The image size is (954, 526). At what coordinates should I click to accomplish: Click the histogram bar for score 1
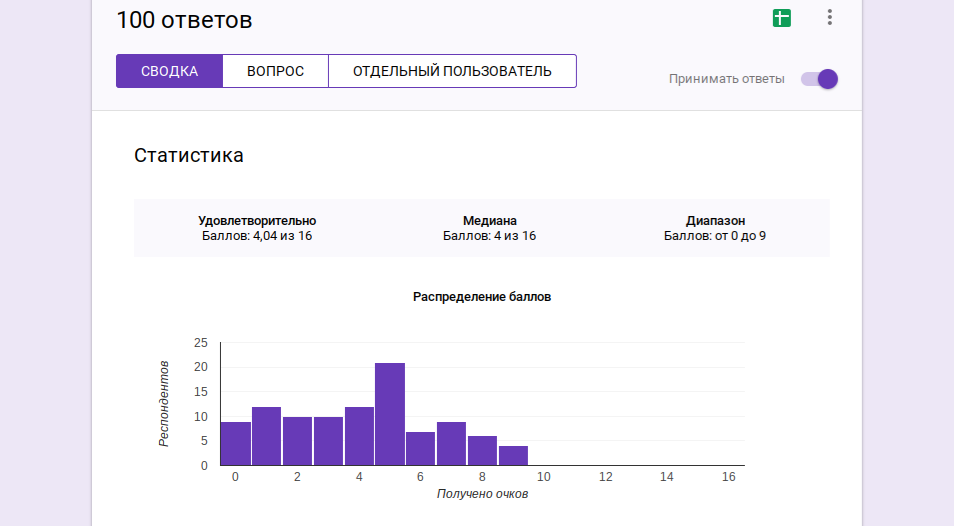pos(266,436)
